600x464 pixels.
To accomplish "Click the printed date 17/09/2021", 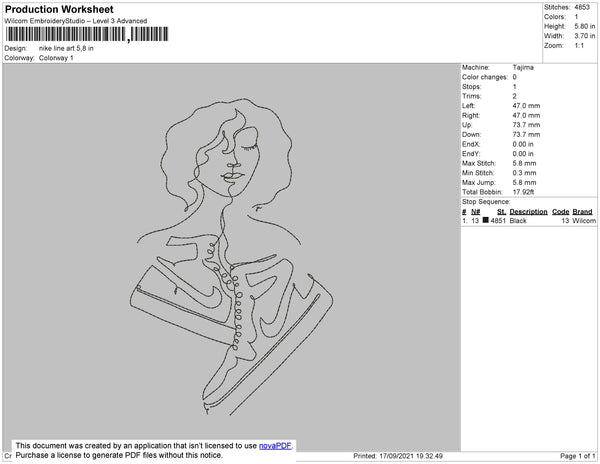I will click(x=398, y=456).
